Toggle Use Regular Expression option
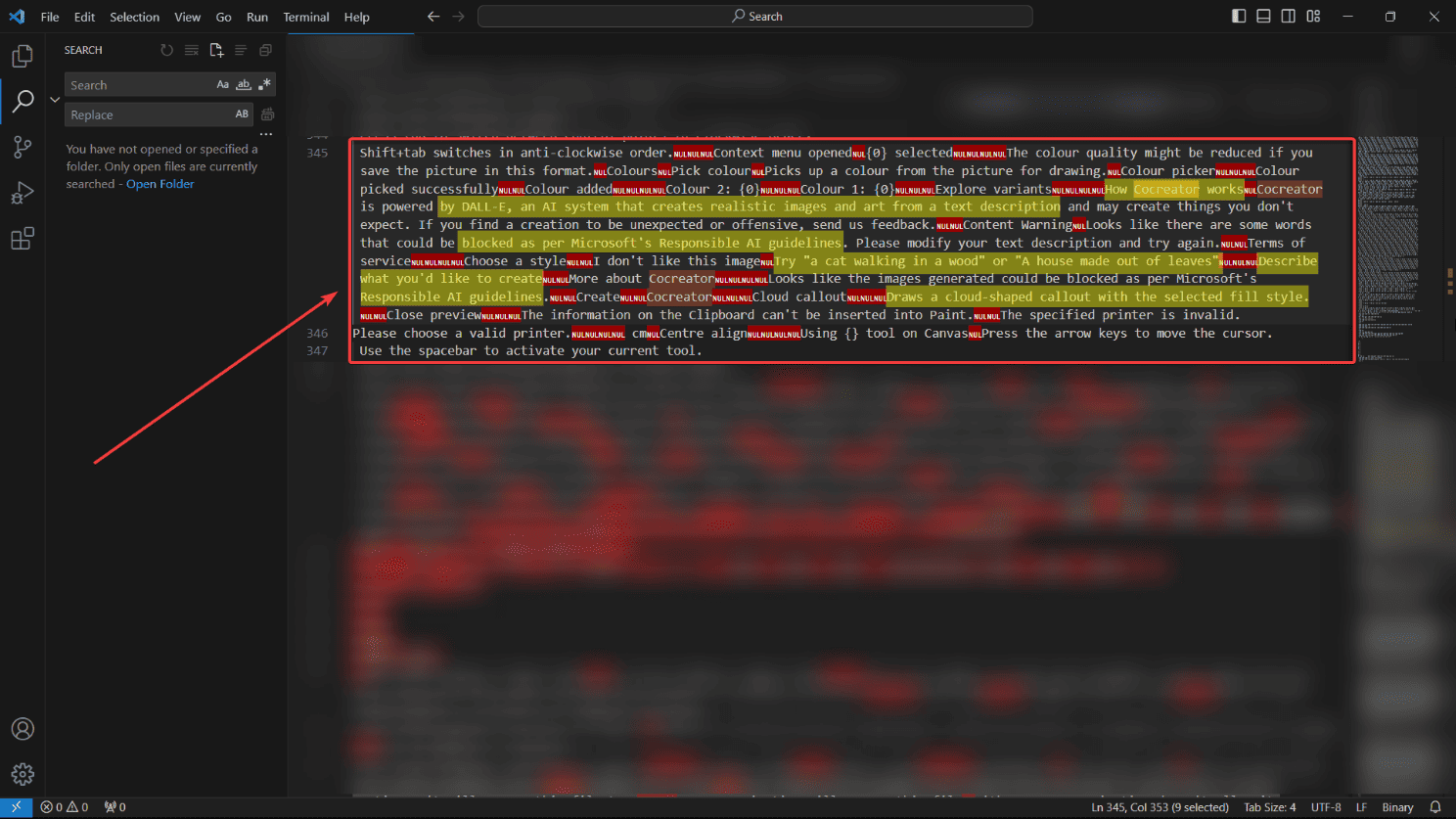Screen dimensions: 1456x819 pos(264,85)
